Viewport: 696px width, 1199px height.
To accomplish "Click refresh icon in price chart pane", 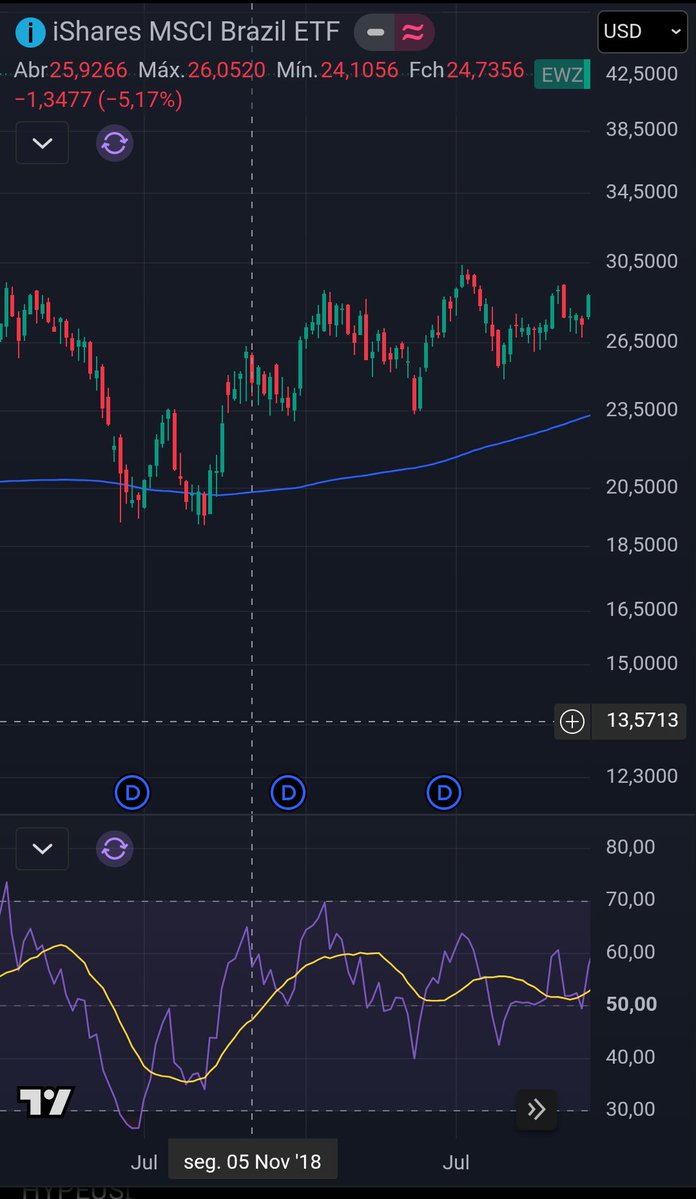I will (115, 143).
